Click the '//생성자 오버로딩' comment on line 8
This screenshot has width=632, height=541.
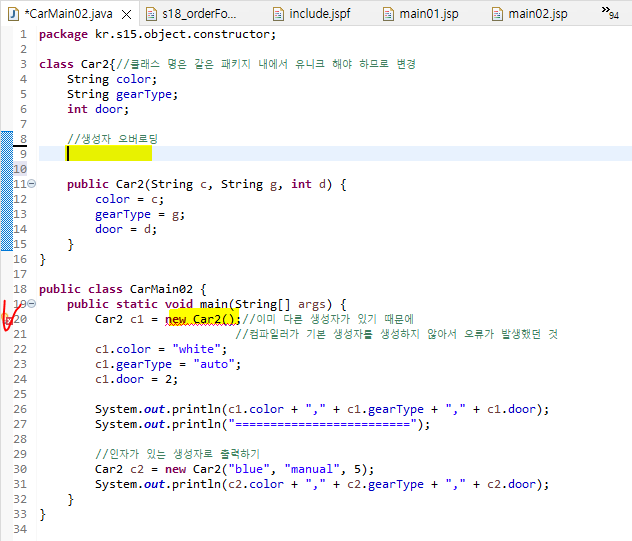(112, 139)
